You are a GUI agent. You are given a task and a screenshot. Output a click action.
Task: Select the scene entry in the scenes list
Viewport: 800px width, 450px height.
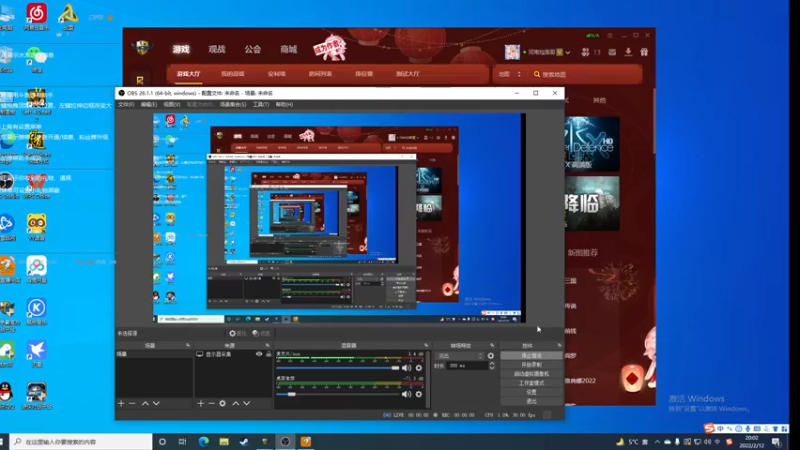[x=154, y=354]
